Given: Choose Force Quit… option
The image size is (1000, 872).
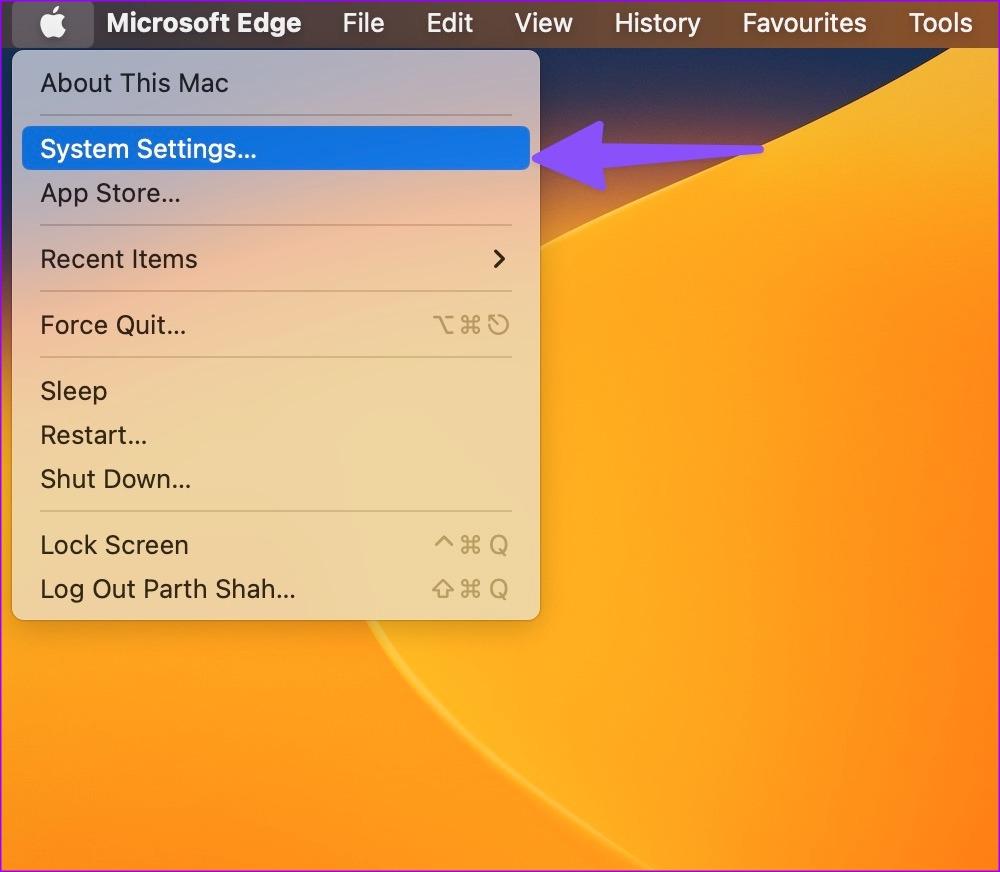Looking at the screenshot, I should pyautogui.click(x=276, y=325).
